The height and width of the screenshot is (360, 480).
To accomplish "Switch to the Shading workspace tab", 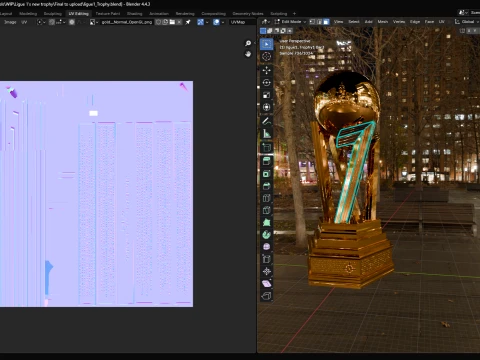I will tap(135, 14).
